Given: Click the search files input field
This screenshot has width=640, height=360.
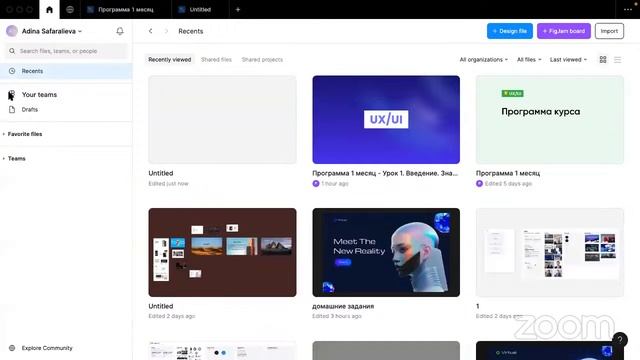Looking at the screenshot, I should click(x=67, y=51).
